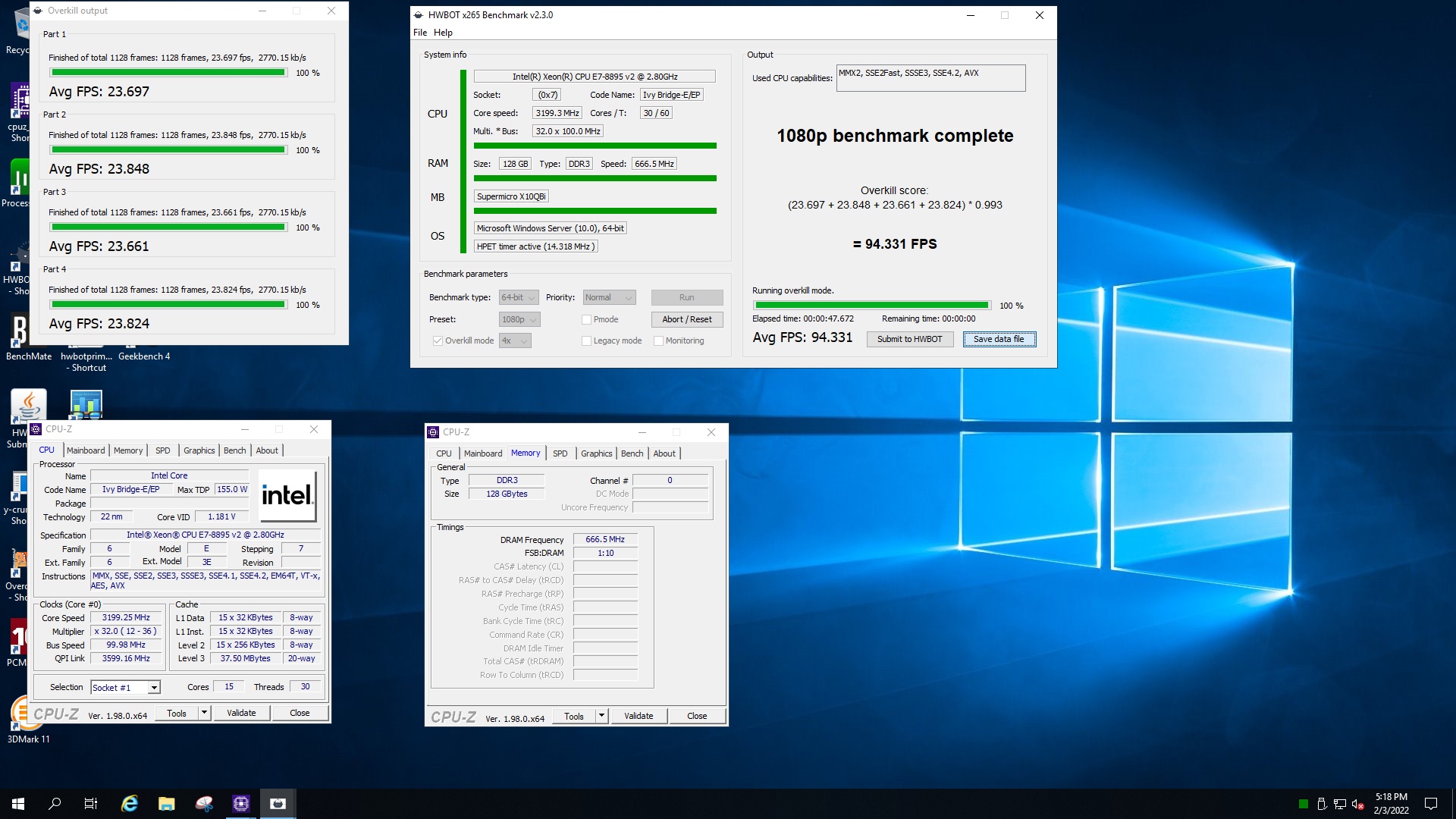Click the Abort / Reset button
This screenshot has height=819, width=1456.
pos(687,320)
